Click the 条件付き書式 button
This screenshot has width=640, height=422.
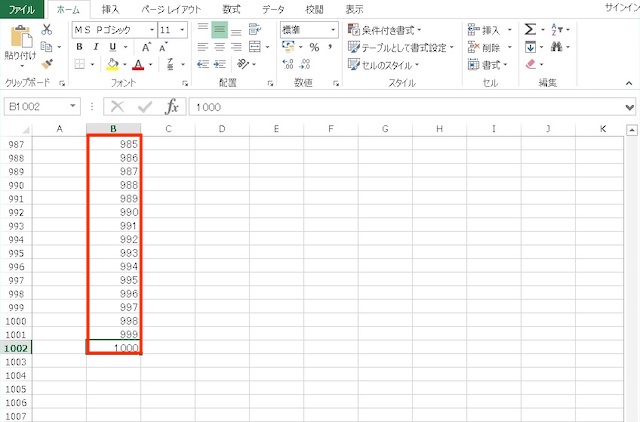(x=385, y=30)
